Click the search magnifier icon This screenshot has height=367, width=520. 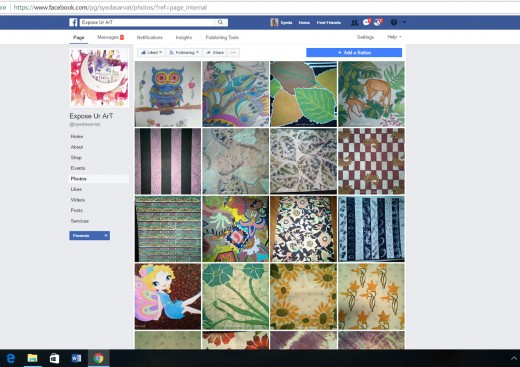coord(220,22)
